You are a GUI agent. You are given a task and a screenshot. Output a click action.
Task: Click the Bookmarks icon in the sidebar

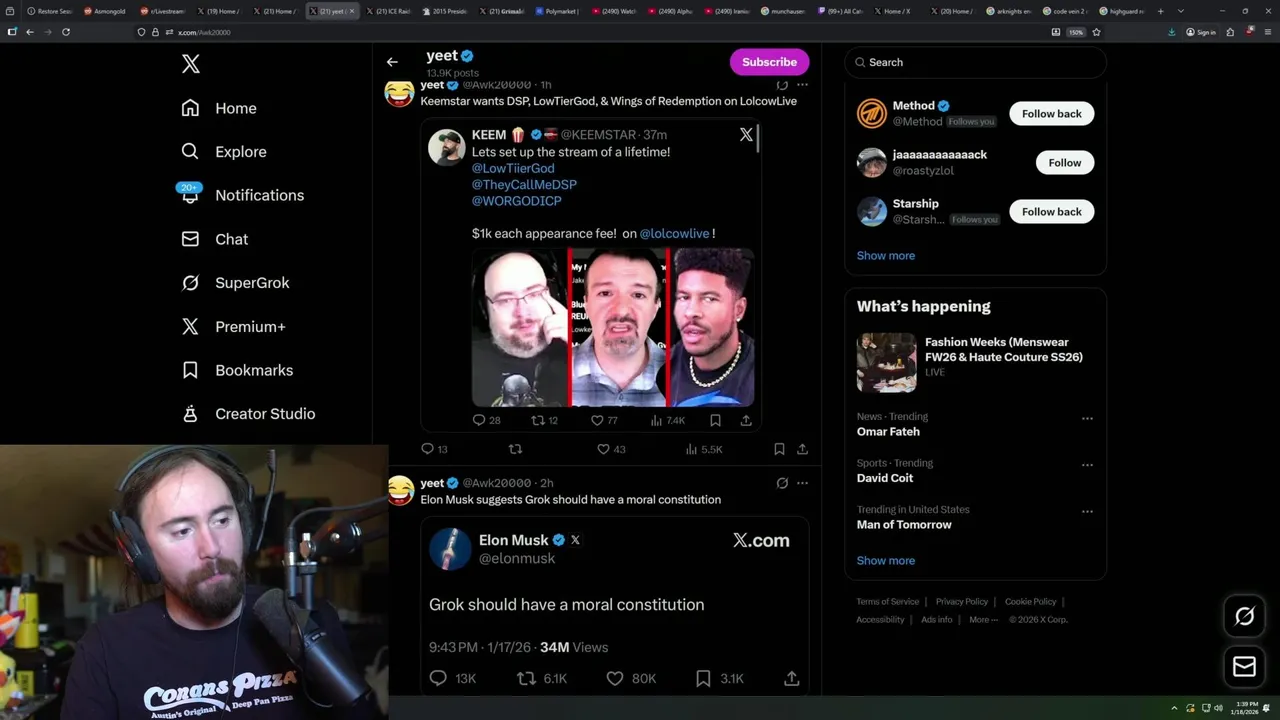coord(190,370)
